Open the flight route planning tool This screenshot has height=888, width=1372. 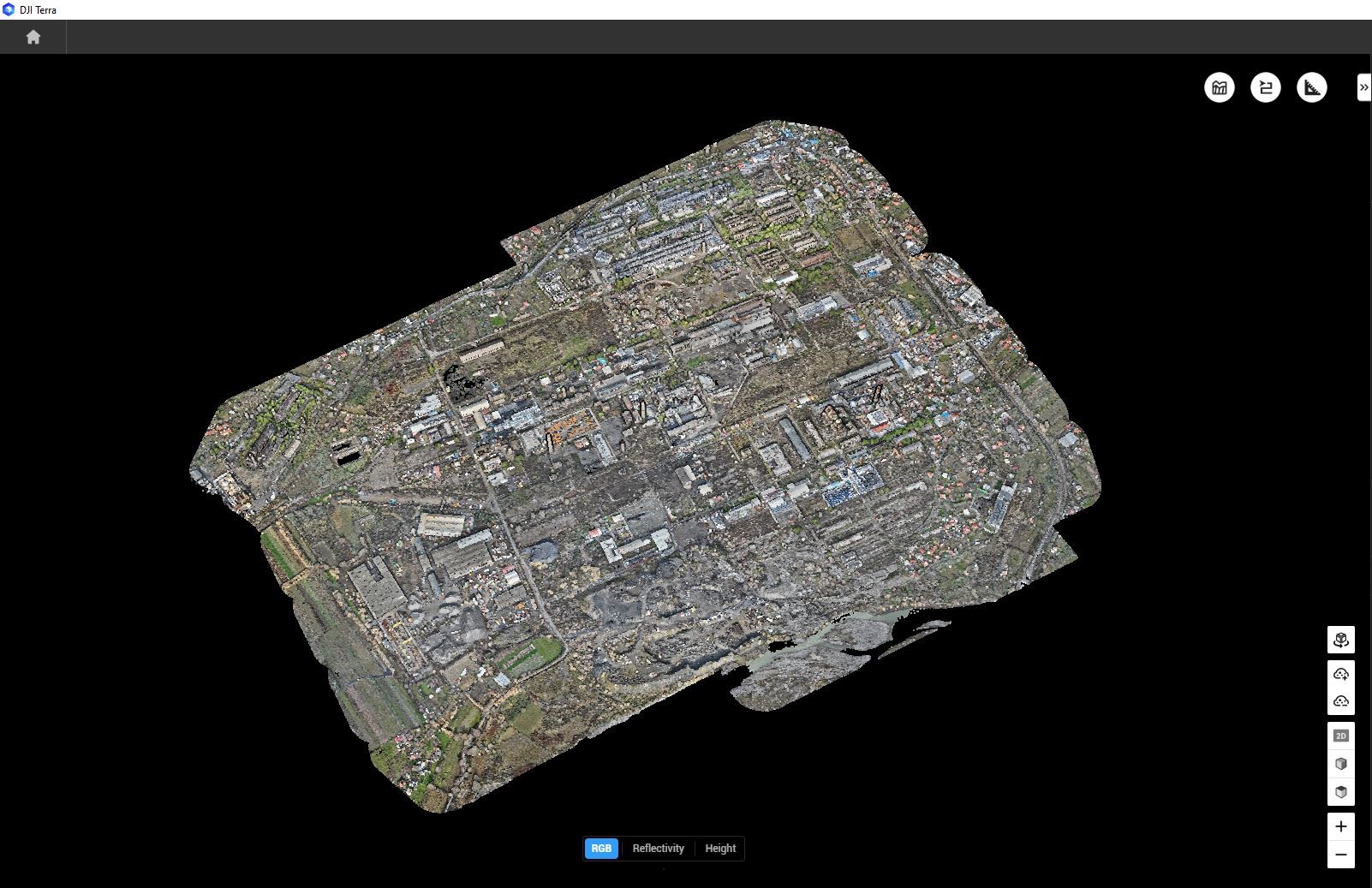[1266, 87]
